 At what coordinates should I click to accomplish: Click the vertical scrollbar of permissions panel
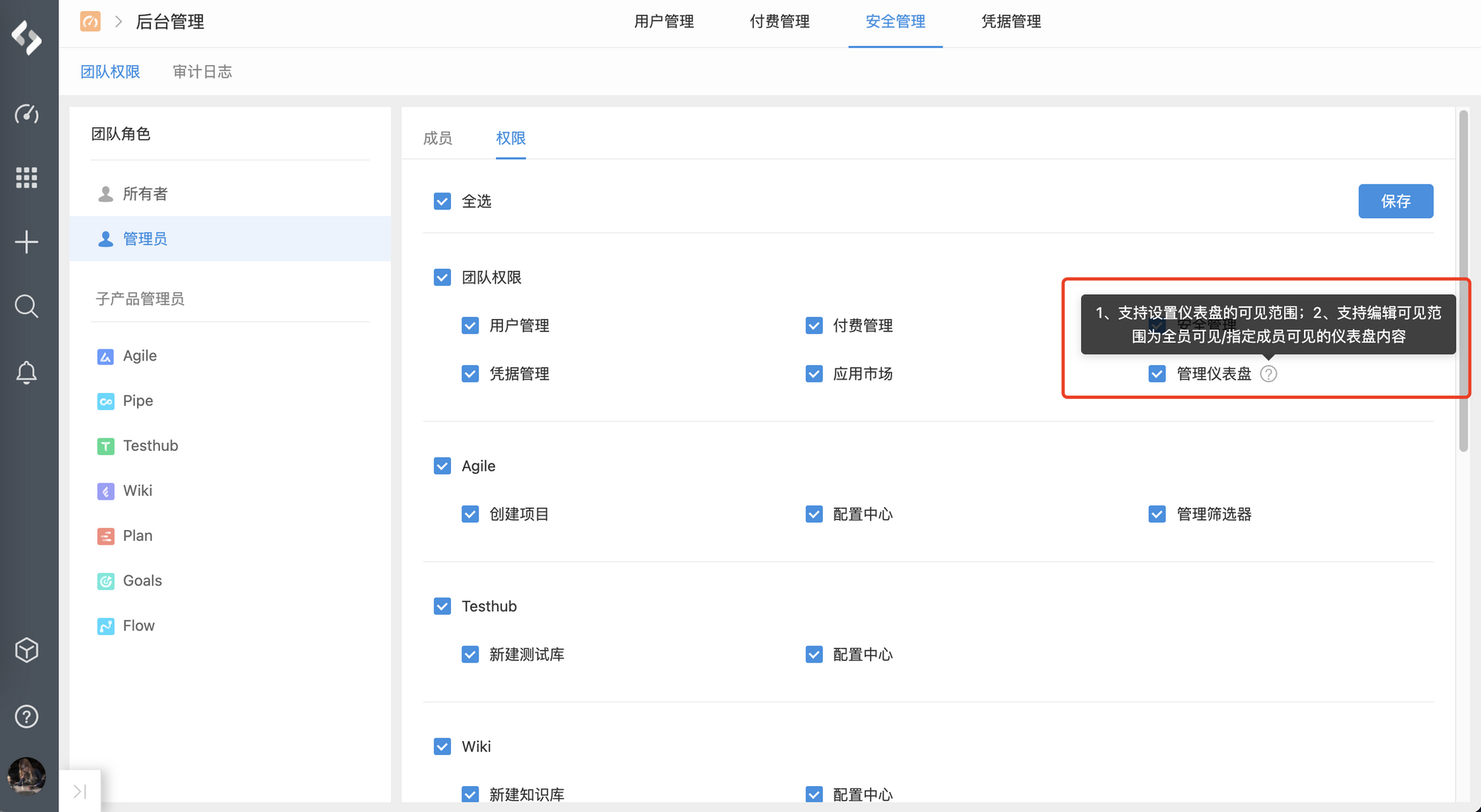1463,281
